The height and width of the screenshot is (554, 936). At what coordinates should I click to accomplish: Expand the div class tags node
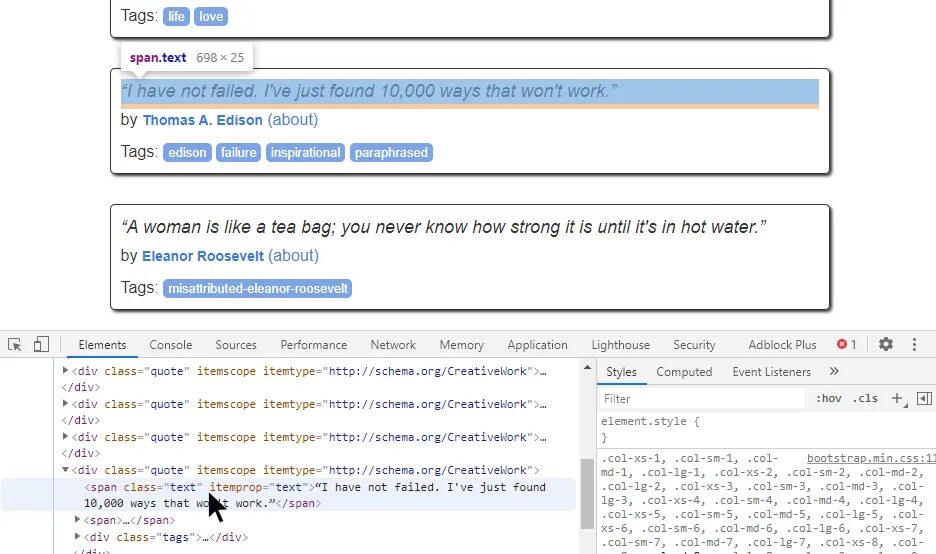pos(77,536)
